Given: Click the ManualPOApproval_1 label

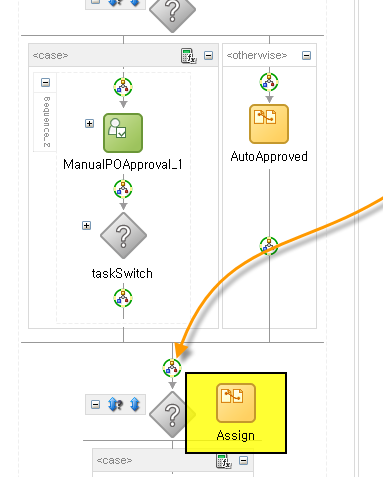Looking at the screenshot, I should click(x=123, y=165).
